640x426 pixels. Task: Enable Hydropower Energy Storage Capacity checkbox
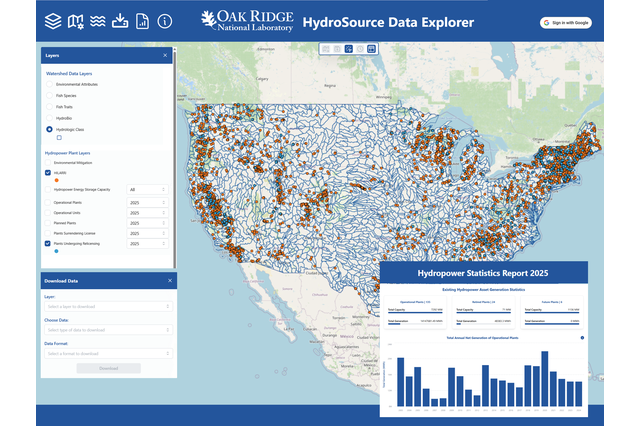click(x=48, y=189)
